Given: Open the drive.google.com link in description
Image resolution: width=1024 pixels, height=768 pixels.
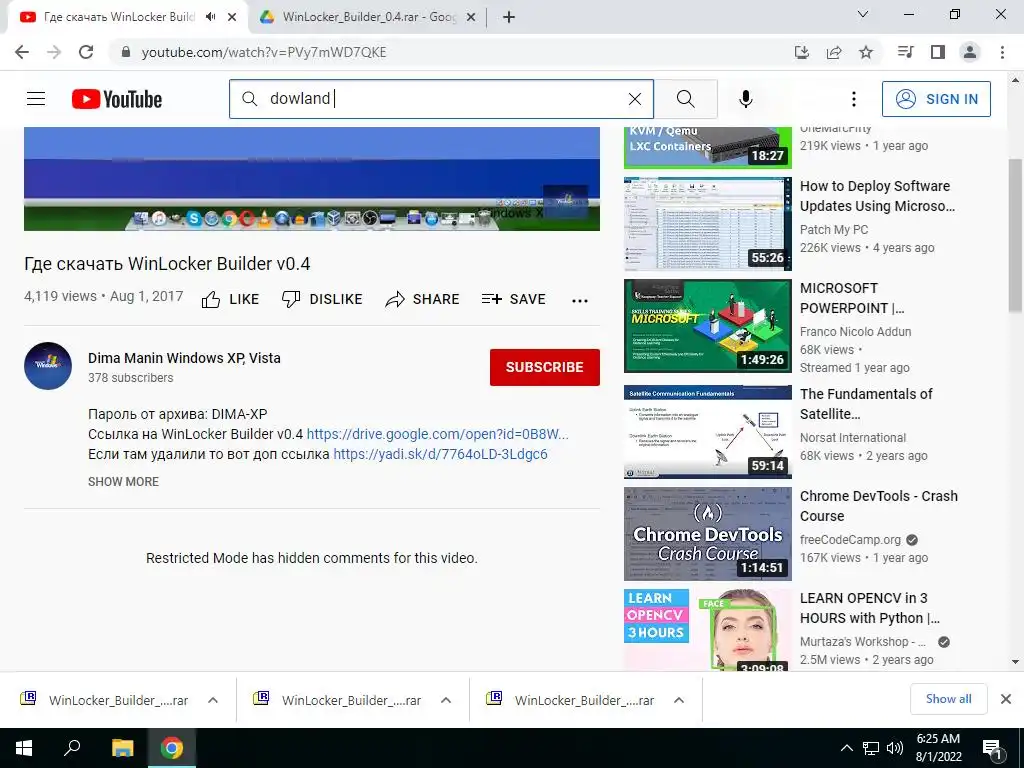Looking at the screenshot, I should point(438,434).
